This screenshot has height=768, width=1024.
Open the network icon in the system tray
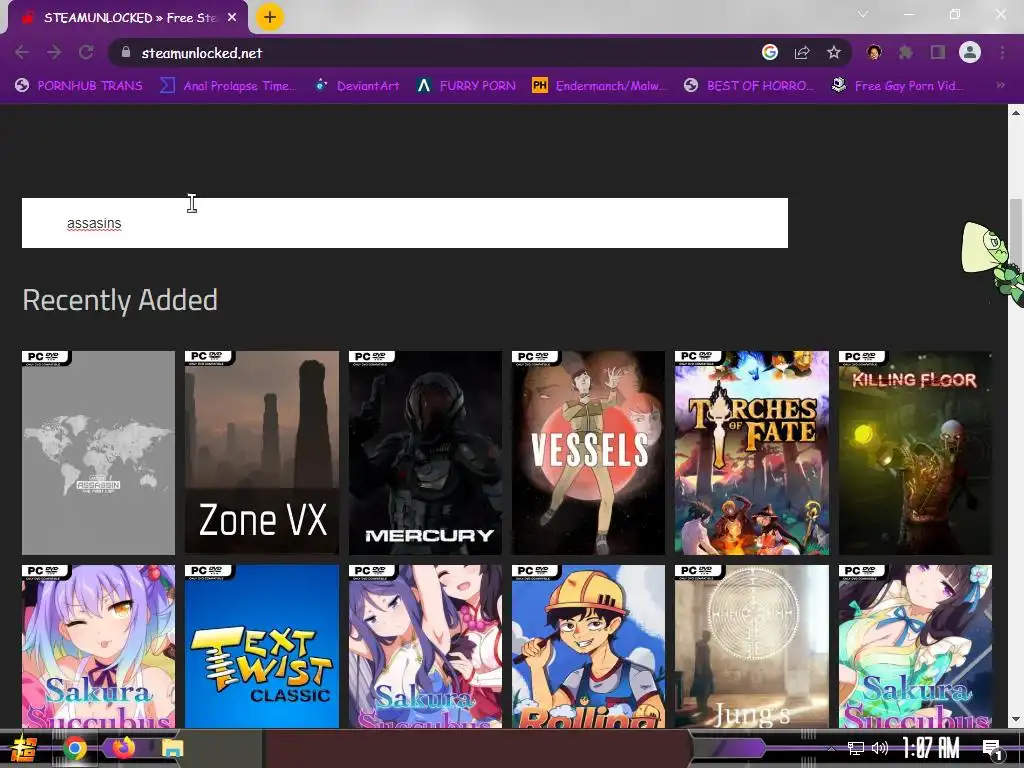point(856,748)
